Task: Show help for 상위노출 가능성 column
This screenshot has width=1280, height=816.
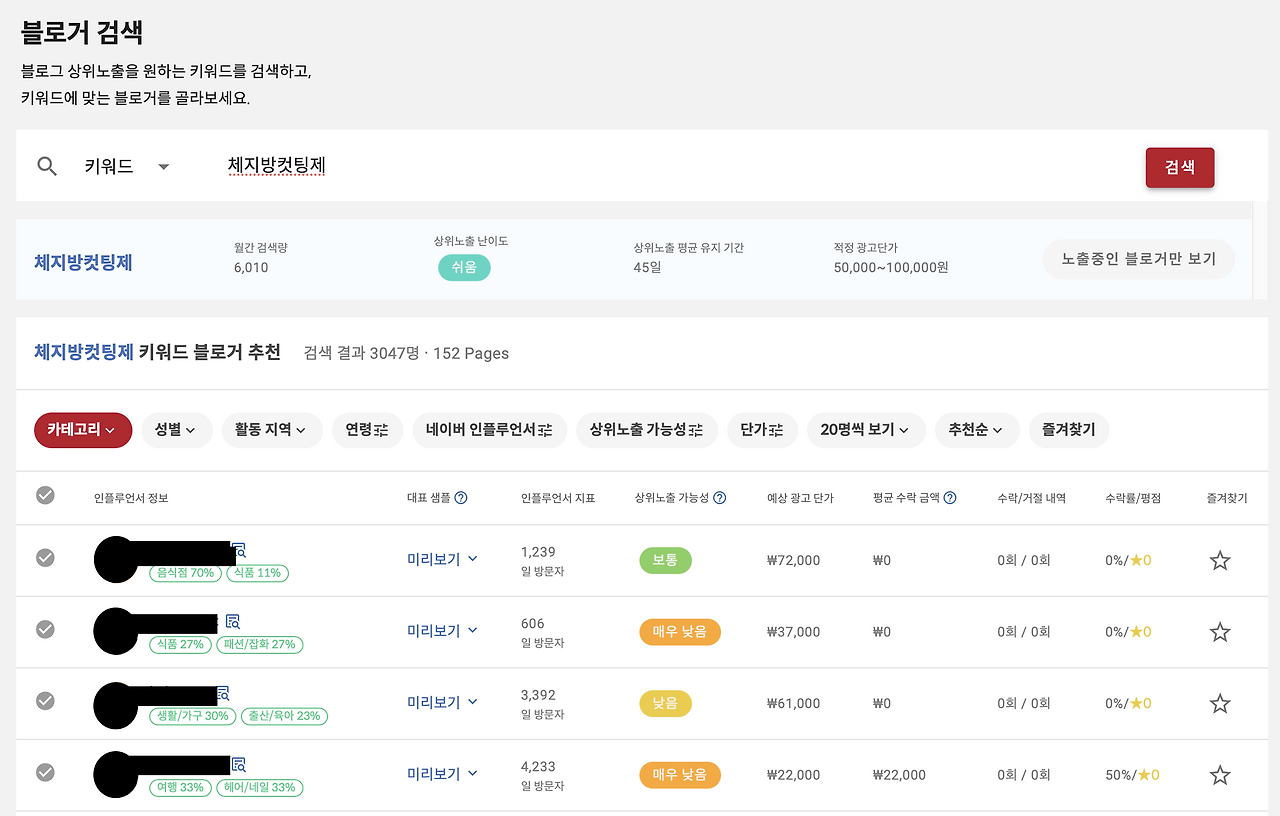Action: pos(720,498)
